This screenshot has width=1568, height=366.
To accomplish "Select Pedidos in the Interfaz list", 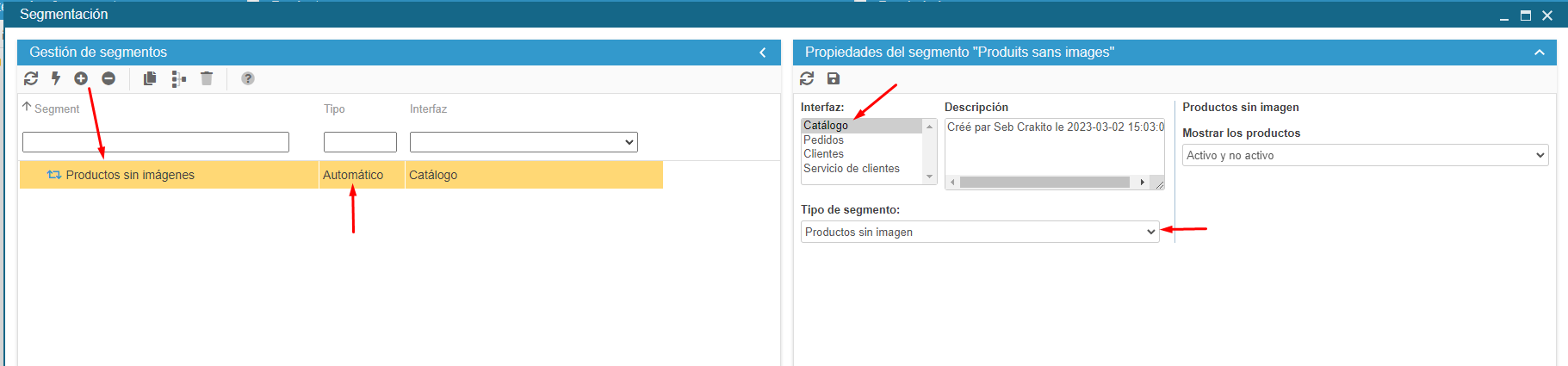I will [824, 140].
